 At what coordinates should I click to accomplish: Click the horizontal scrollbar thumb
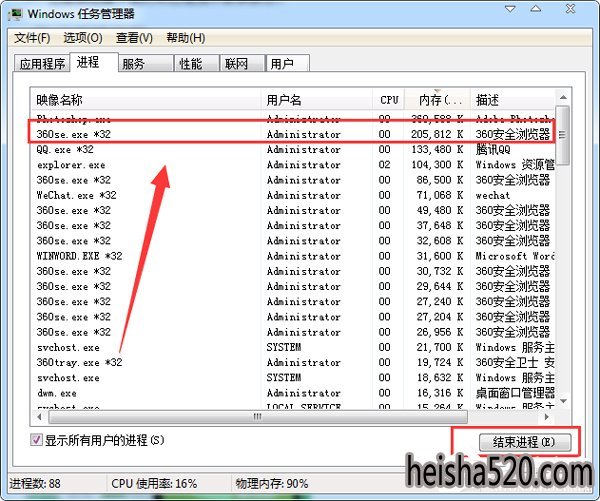(258, 416)
